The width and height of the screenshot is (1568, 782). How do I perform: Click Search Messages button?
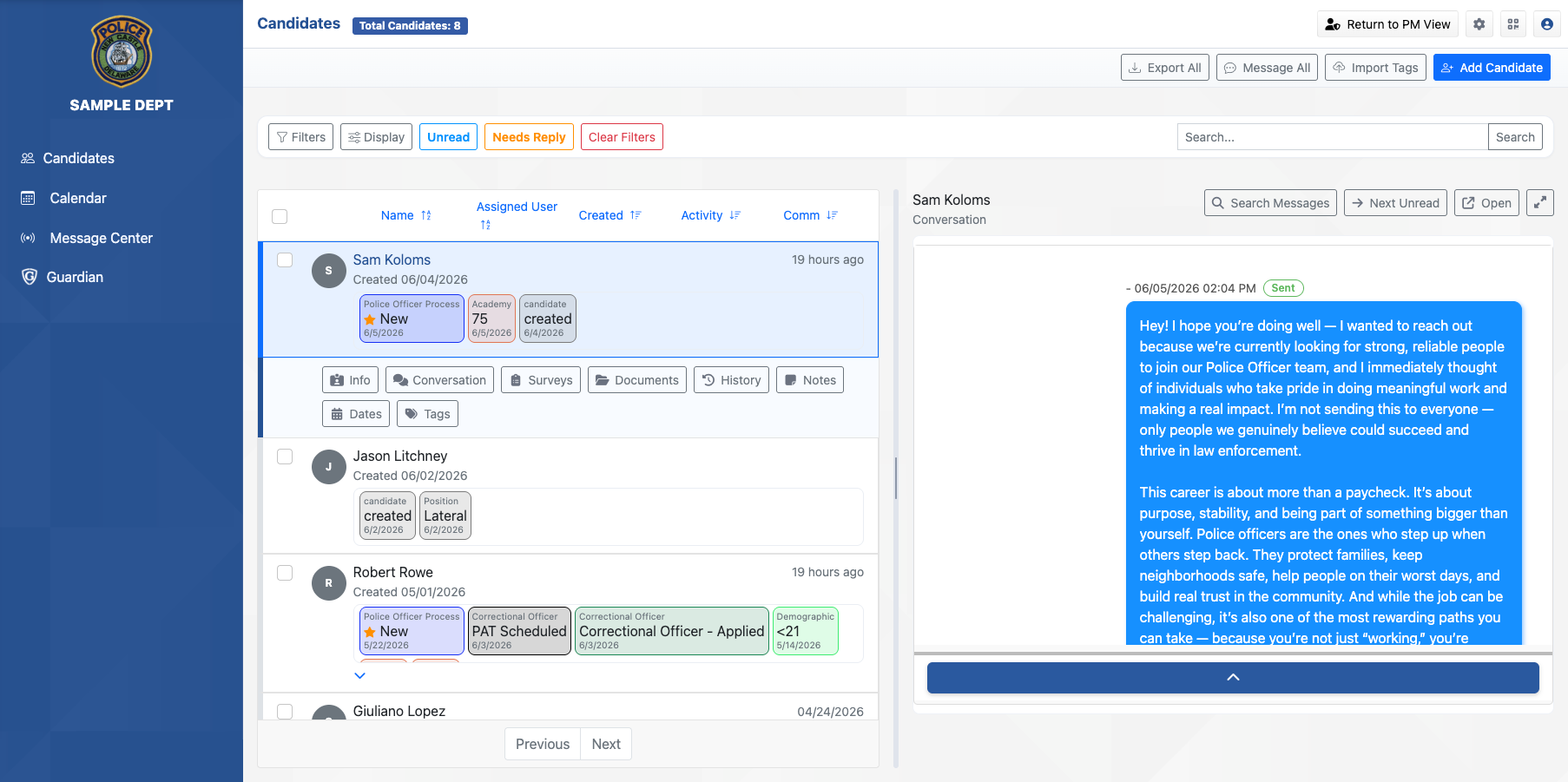click(x=1270, y=202)
